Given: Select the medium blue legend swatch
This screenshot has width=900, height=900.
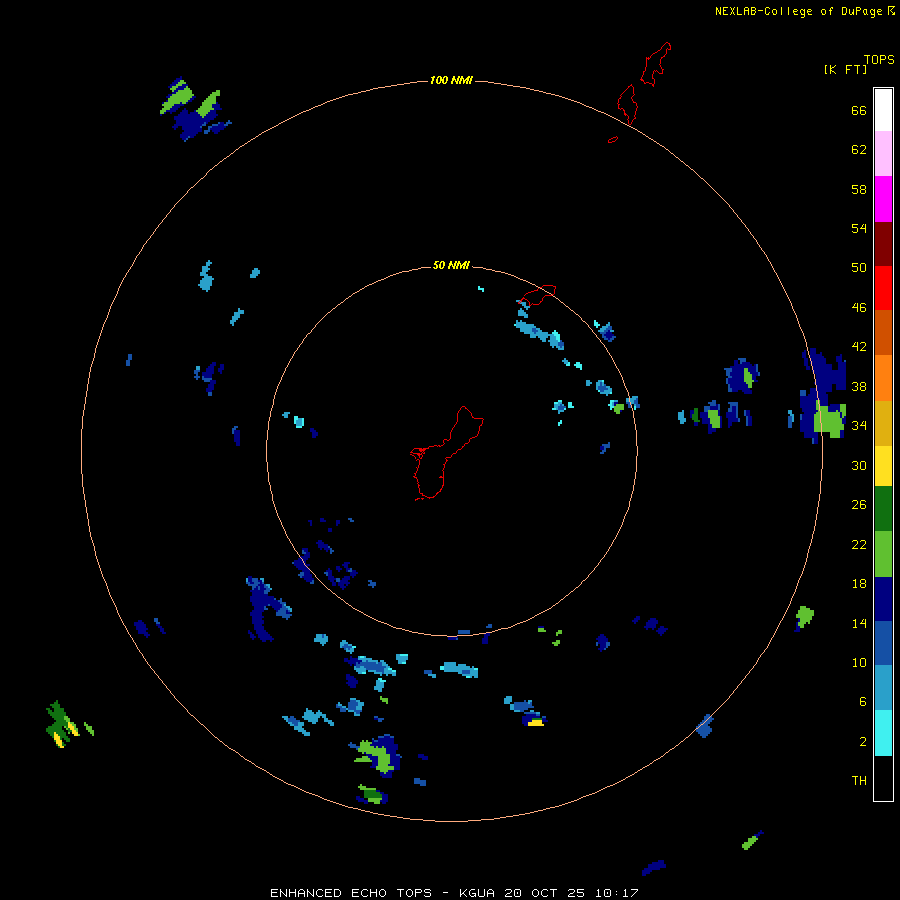Looking at the screenshot, I should click(883, 643).
